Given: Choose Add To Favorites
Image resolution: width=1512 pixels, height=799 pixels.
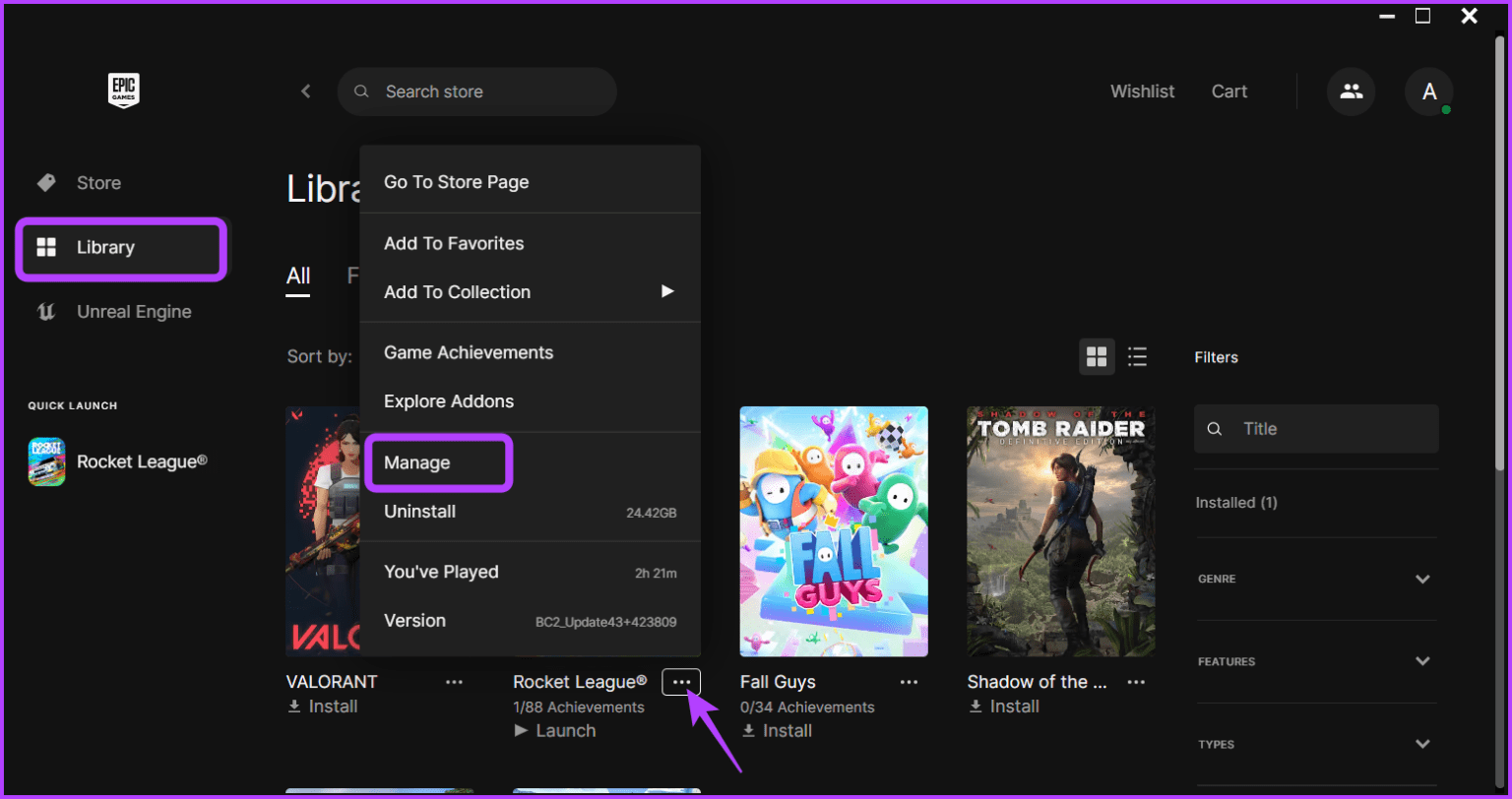Looking at the screenshot, I should [530, 243].
